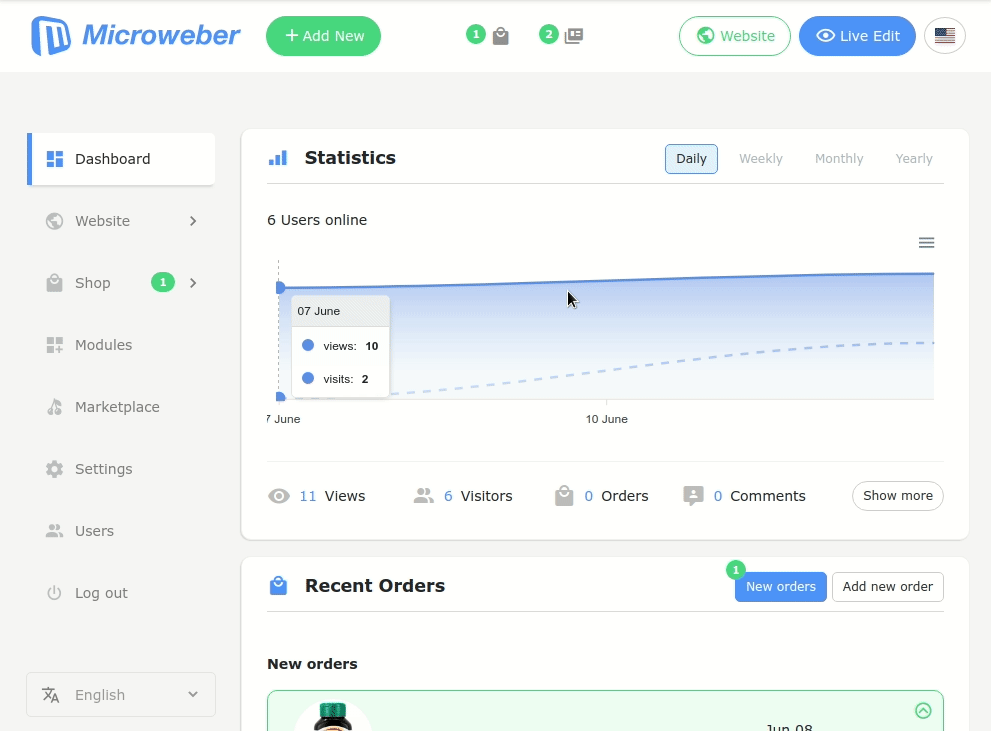Click the Statistics heading text
This screenshot has width=991, height=731.
(350, 158)
